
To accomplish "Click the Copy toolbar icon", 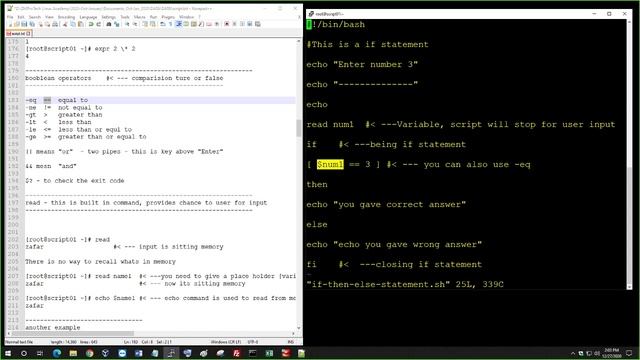I will pyautogui.click(x=73, y=24).
